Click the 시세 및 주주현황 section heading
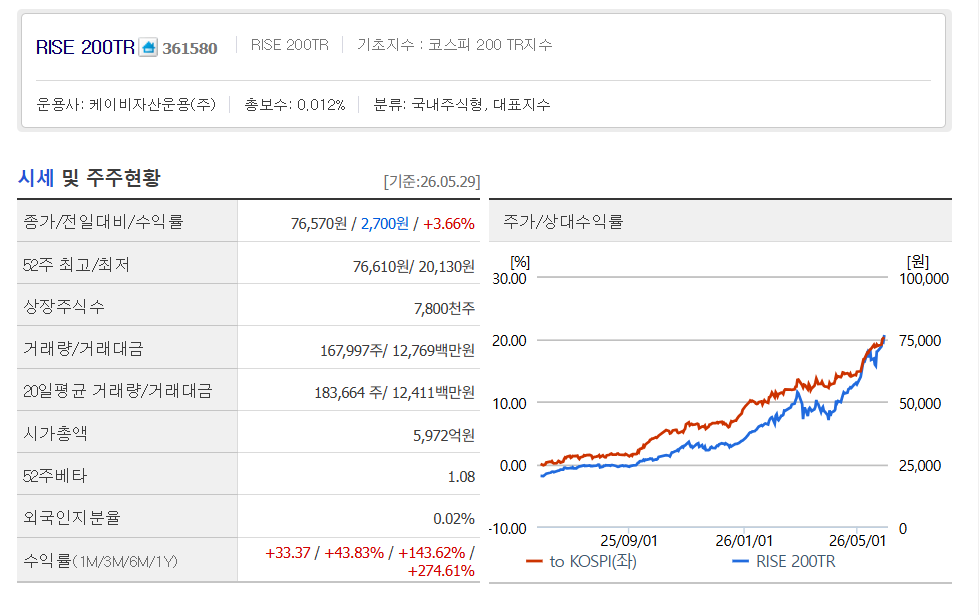This screenshot has width=979, height=615. (x=89, y=178)
